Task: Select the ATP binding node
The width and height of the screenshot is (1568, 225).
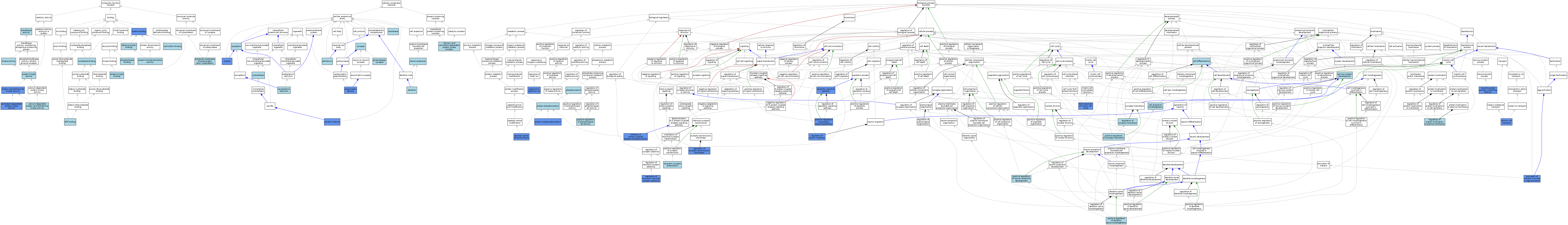Action: (70, 122)
